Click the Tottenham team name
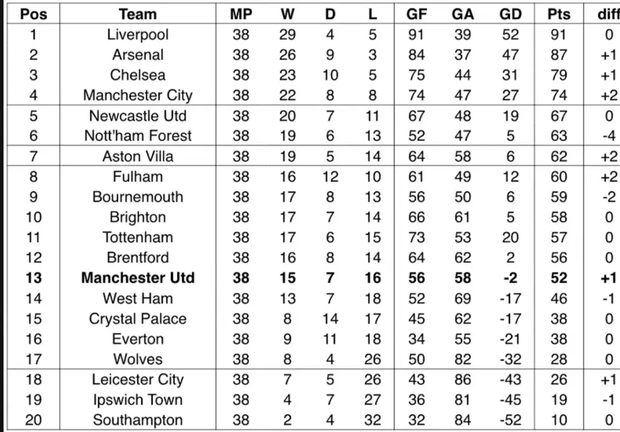This screenshot has width=620, height=432. point(137,238)
